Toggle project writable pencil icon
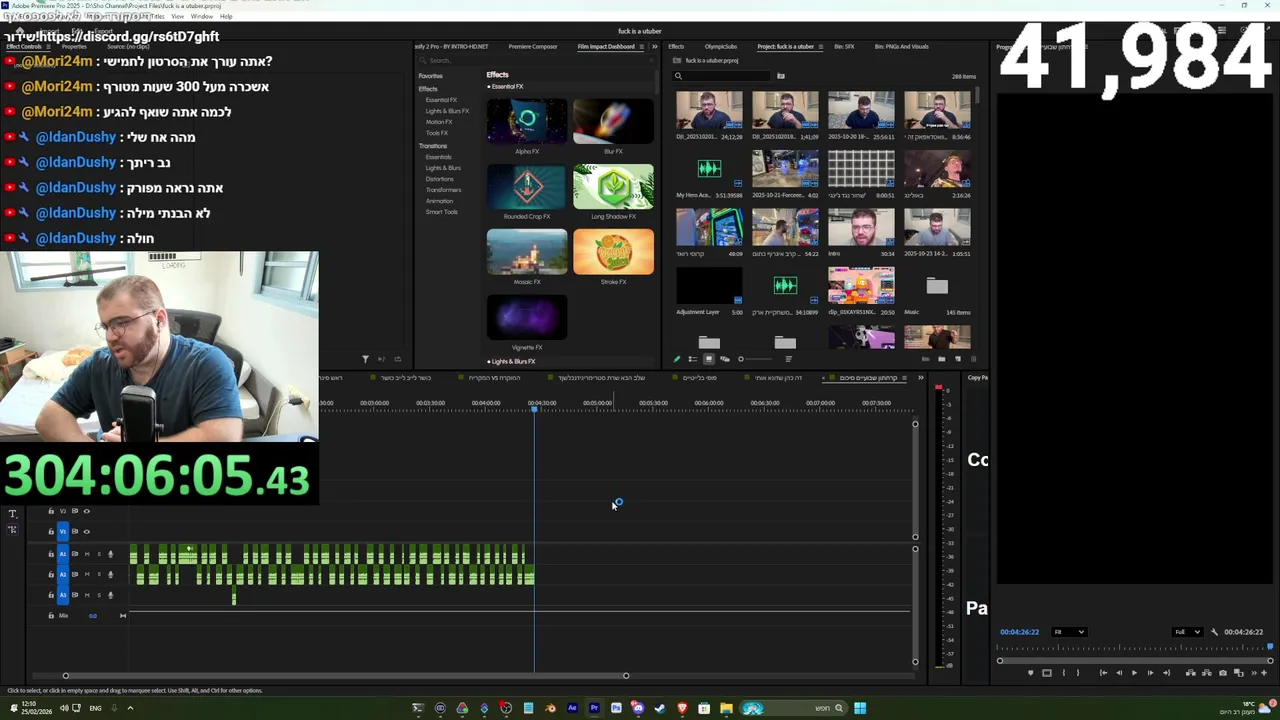The width and height of the screenshot is (1280, 720). (677, 359)
